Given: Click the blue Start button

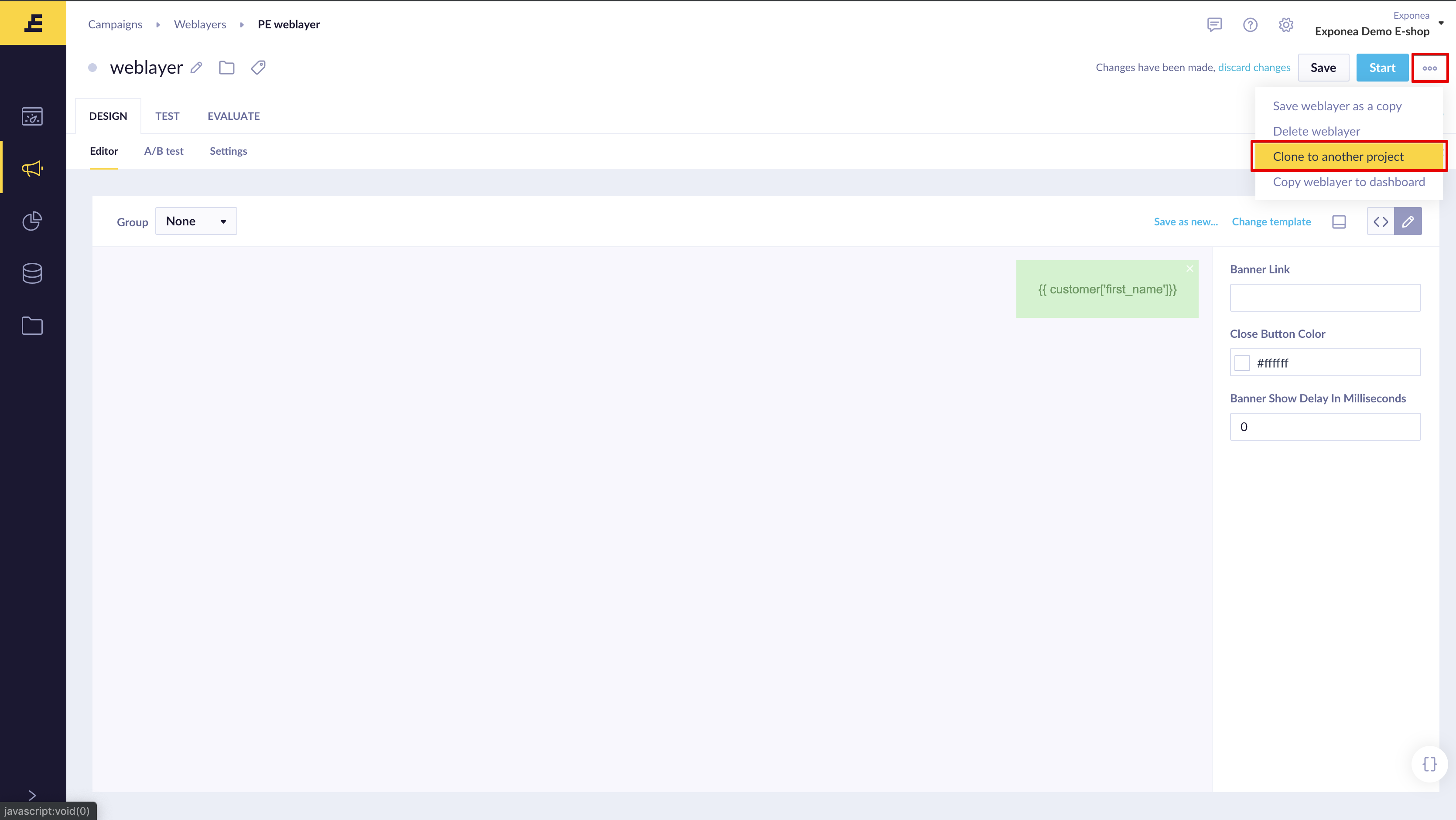Looking at the screenshot, I should 1382,68.
